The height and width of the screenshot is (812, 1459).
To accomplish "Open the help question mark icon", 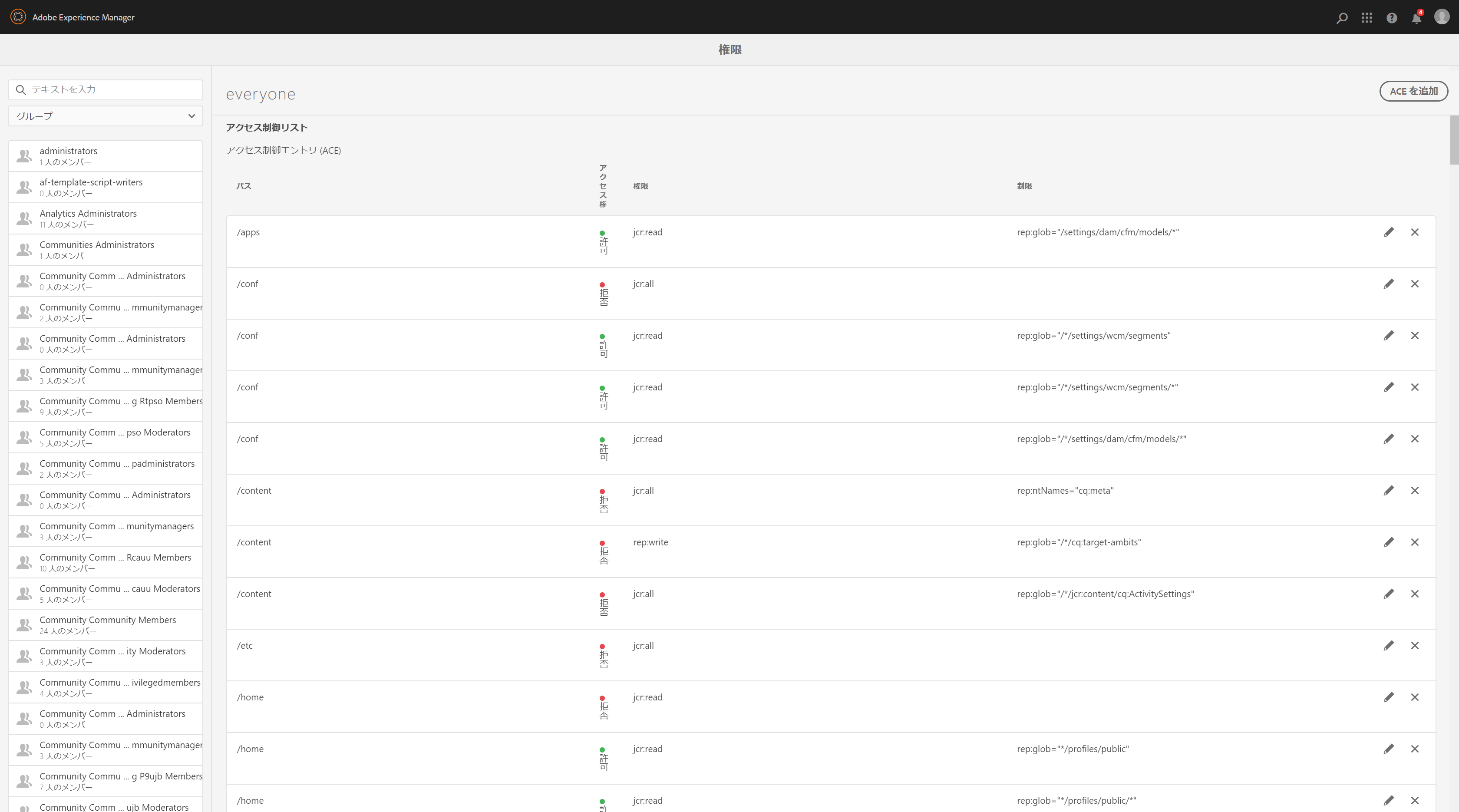I will click(x=1391, y=17).
